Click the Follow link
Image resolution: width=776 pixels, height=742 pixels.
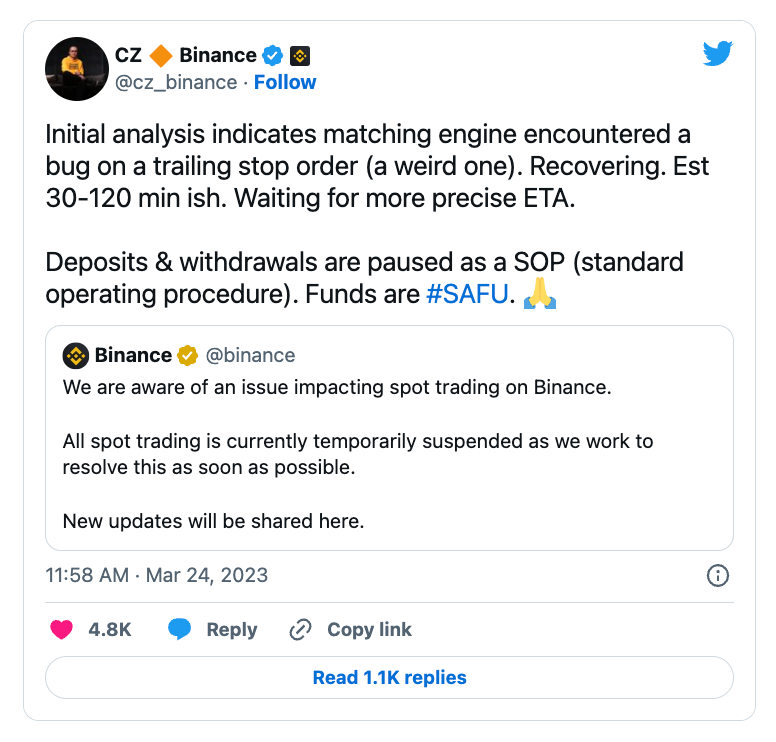(285, 82)
